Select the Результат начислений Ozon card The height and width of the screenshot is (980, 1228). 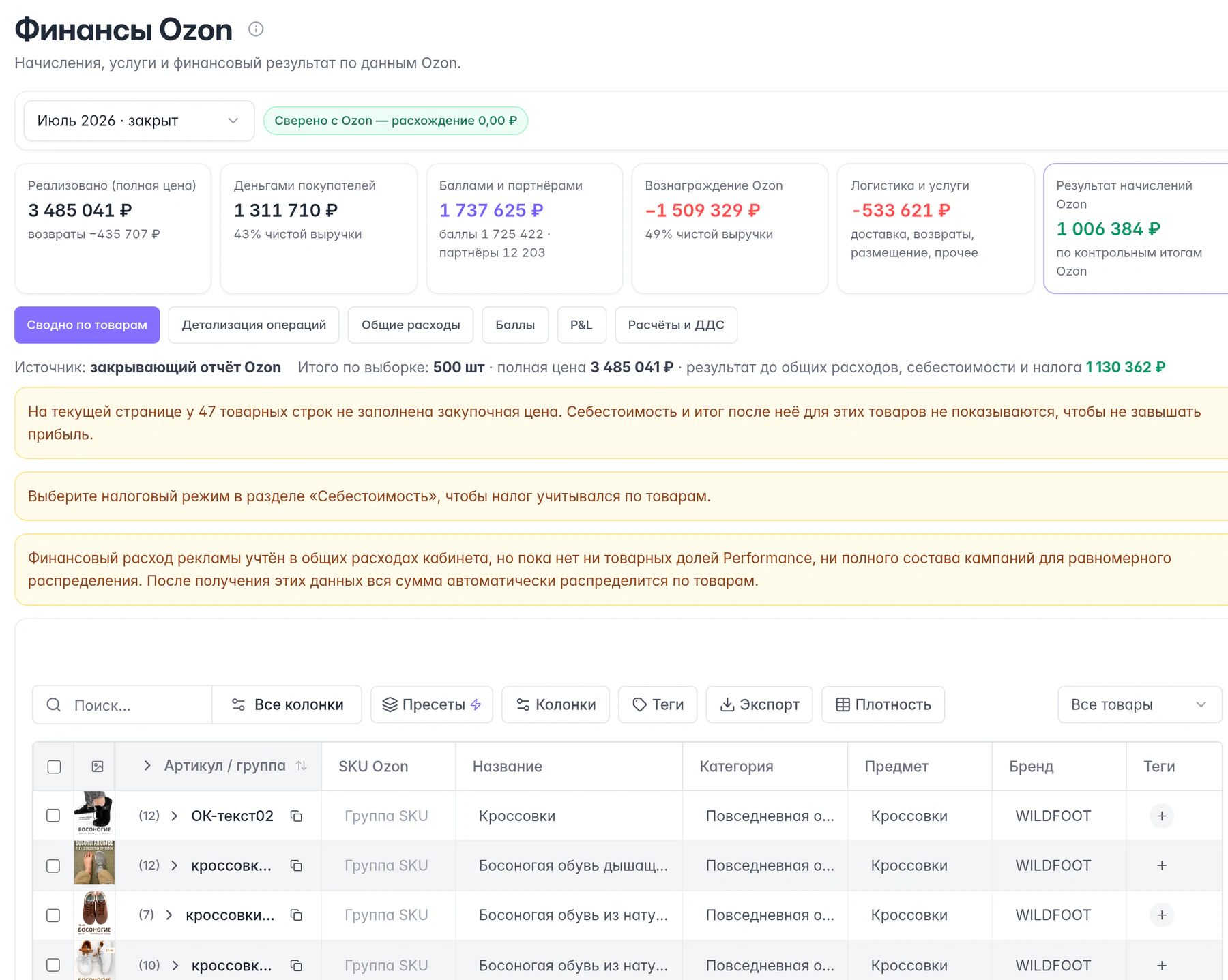point(1136,228)
